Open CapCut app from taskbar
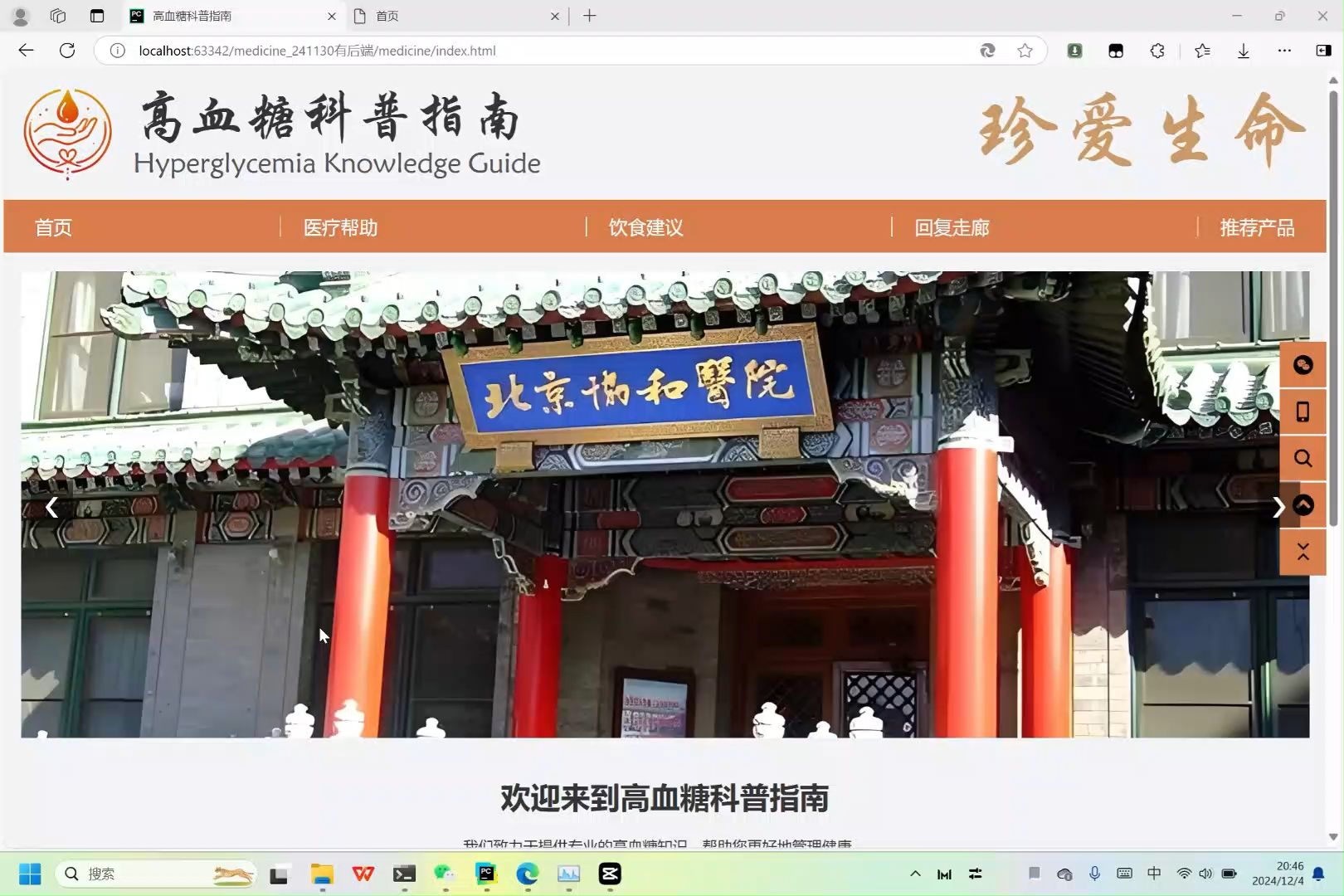The height and width of the screenshot is (896, 1344). (610, 874)
